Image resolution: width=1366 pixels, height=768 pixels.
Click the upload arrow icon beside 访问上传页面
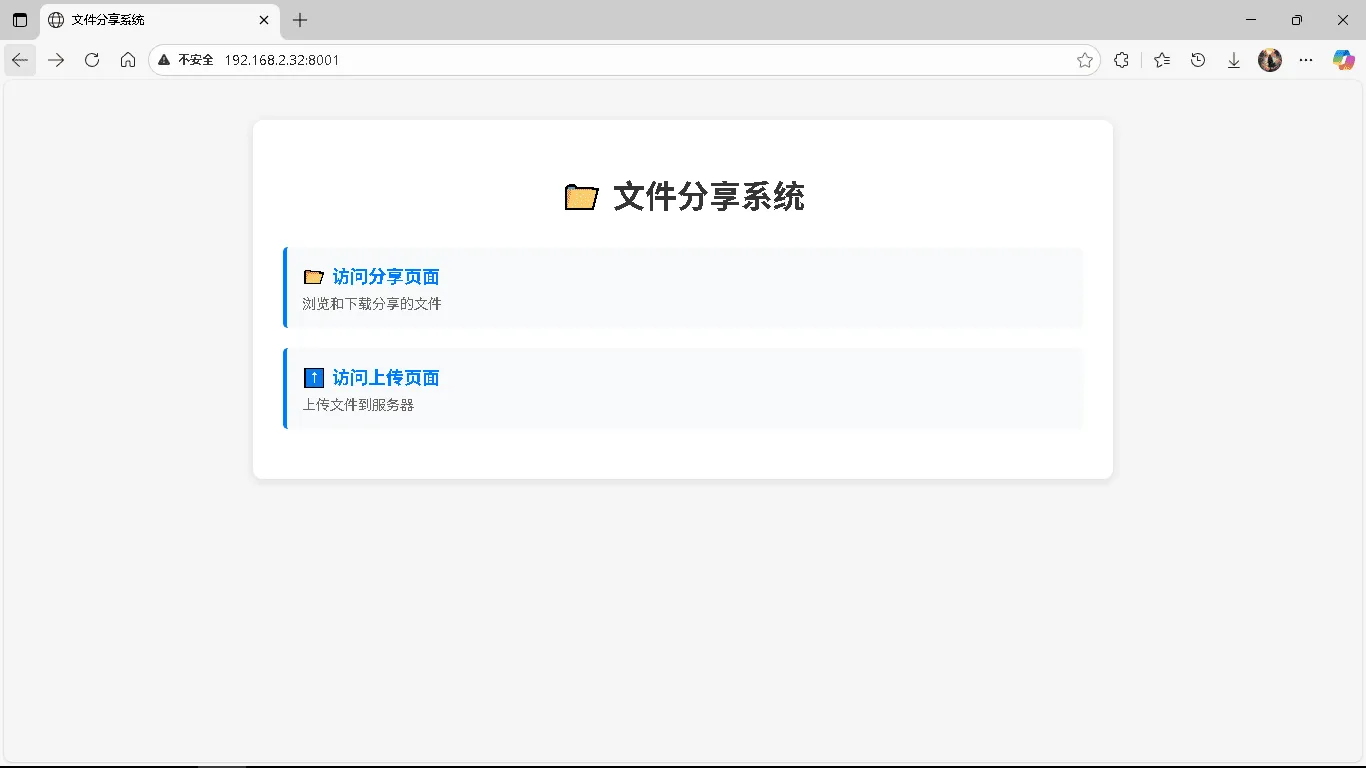pyautogui.click(x=313, y=377)
